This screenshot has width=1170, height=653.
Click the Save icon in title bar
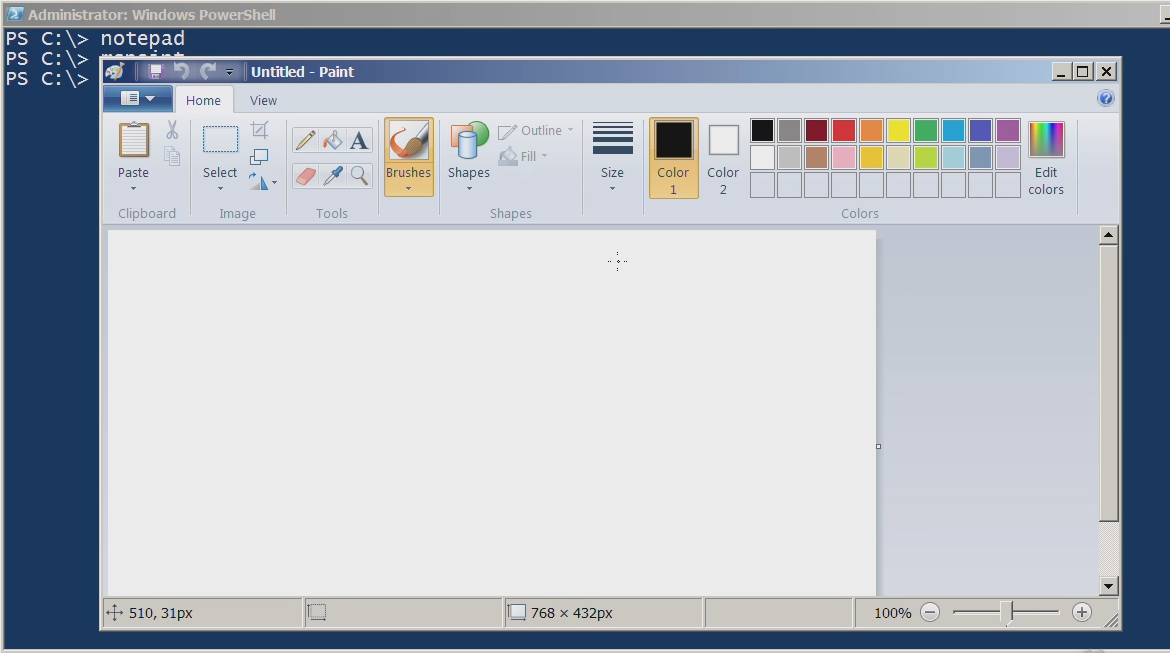pyautogui.click(x=156, y=72)
